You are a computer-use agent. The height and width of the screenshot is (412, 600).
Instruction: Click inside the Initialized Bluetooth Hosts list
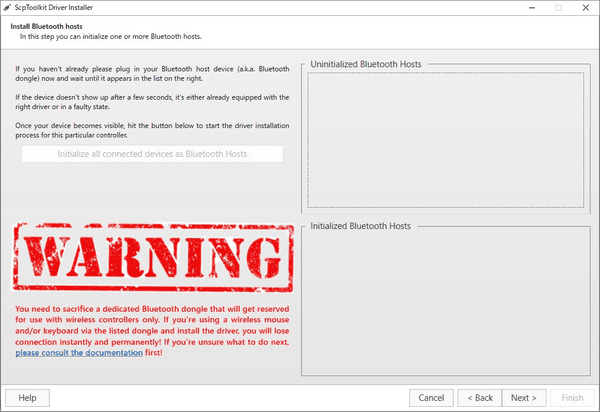(x=446, y=303)
